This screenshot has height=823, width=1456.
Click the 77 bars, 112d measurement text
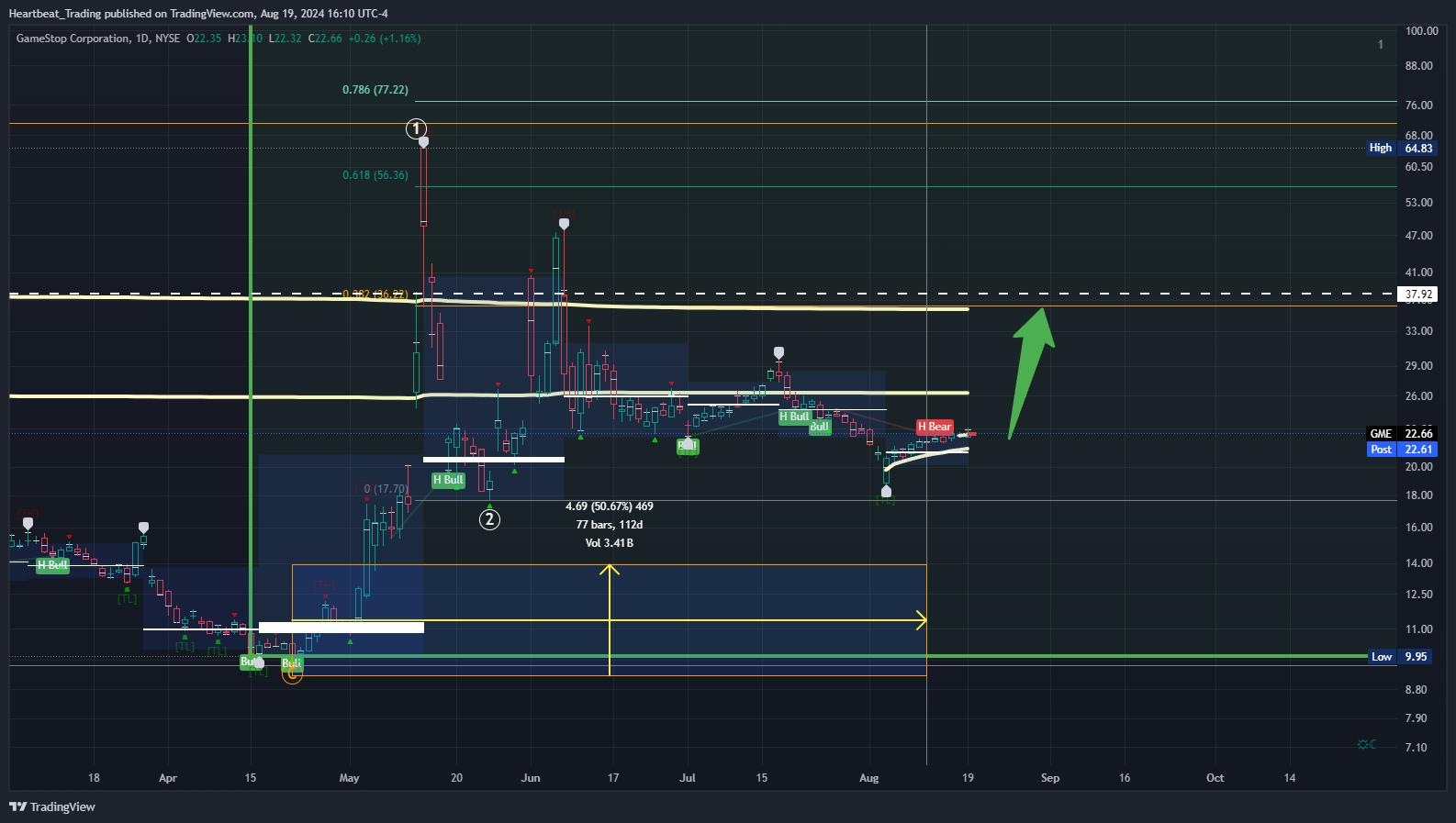(610, 525)
